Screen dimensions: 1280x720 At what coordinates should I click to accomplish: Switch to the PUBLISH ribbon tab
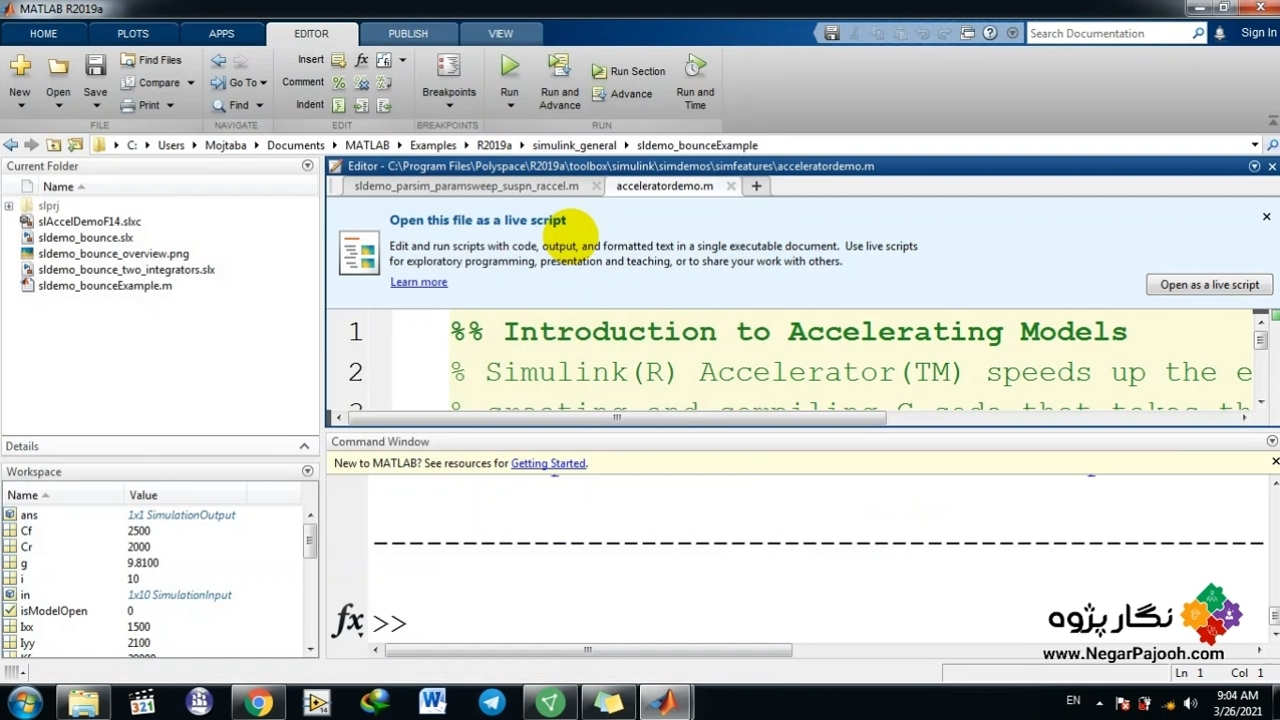coord(408,33)
